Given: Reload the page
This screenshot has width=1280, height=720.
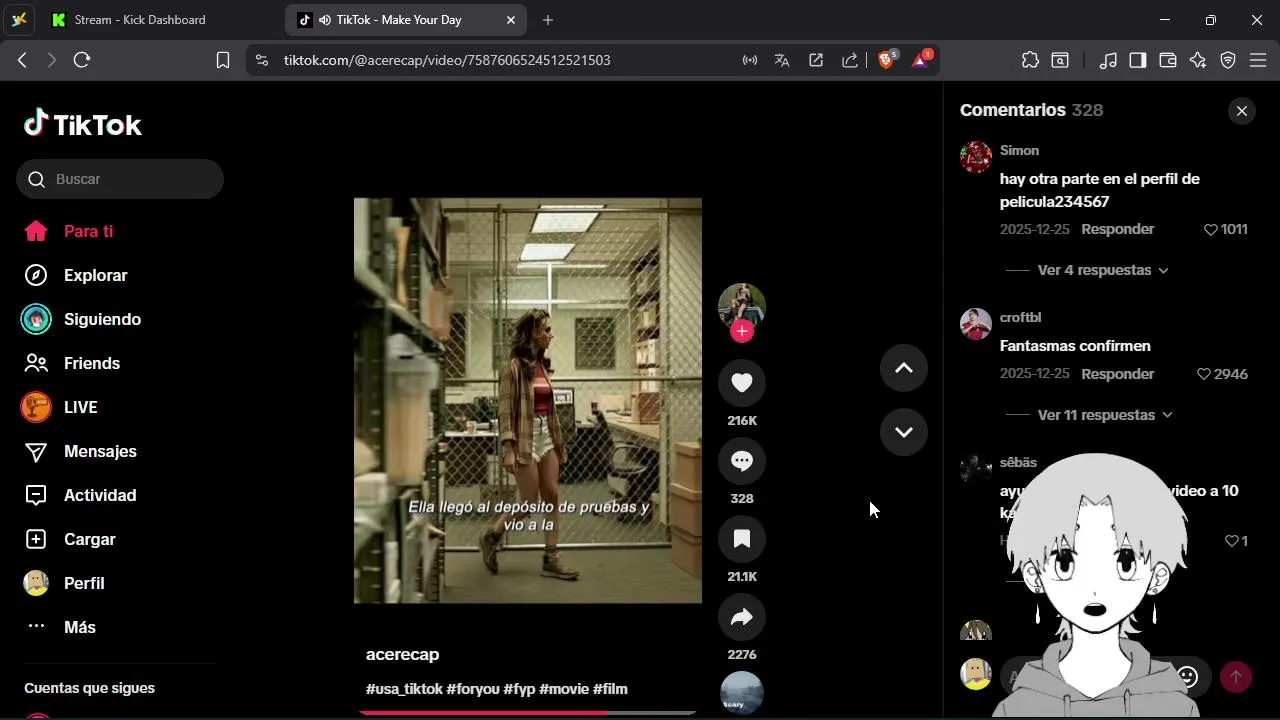Looking at the screenshot, I should 82,60.
